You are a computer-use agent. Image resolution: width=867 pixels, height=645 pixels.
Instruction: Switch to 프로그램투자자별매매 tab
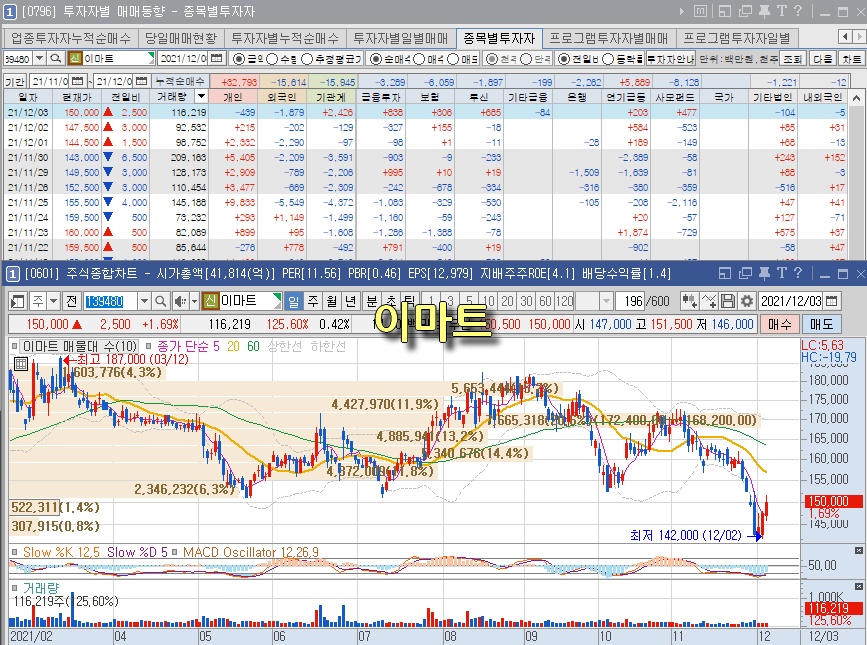point(609,38)
